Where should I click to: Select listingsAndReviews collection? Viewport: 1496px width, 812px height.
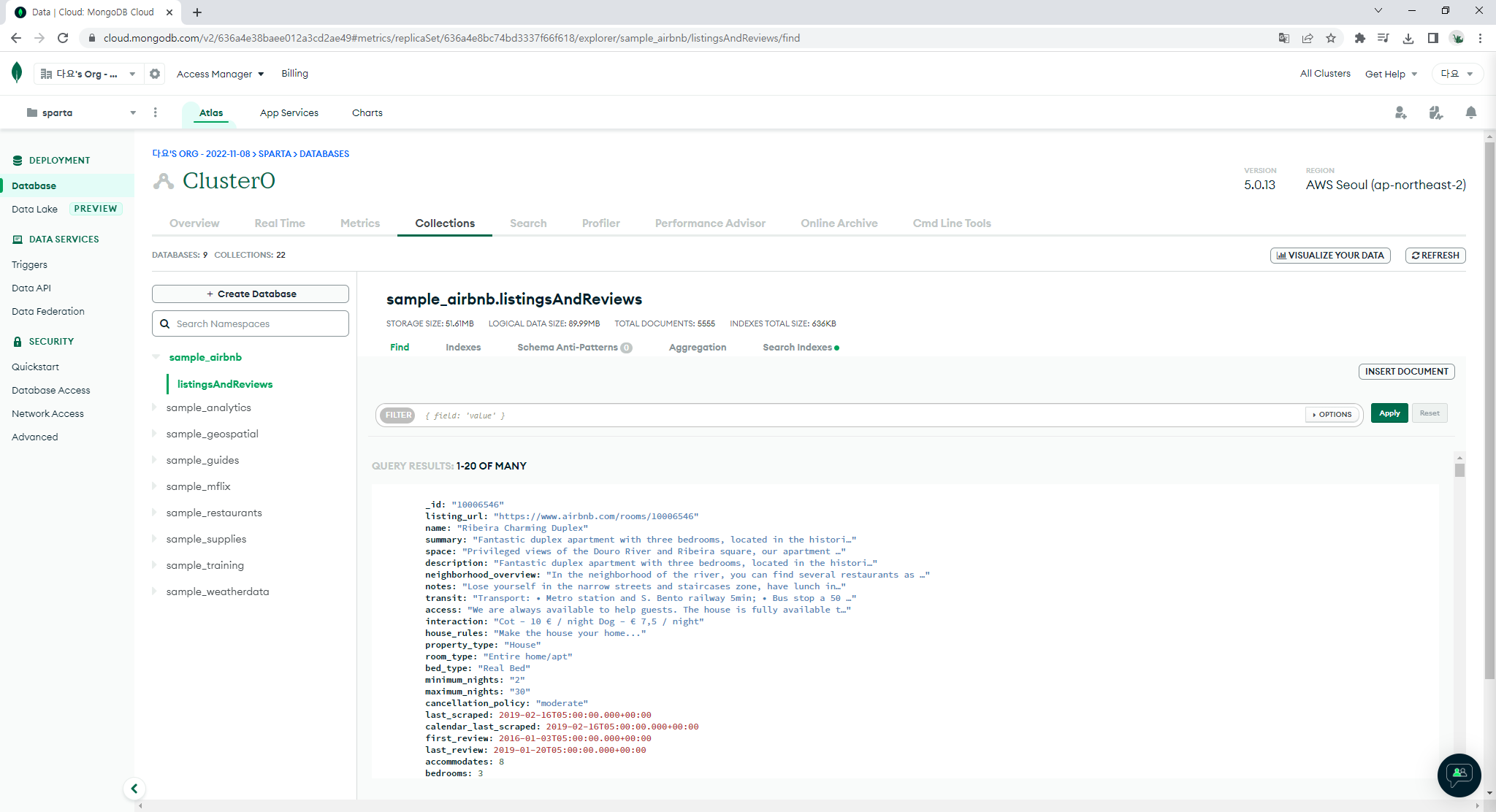[225, 384]
